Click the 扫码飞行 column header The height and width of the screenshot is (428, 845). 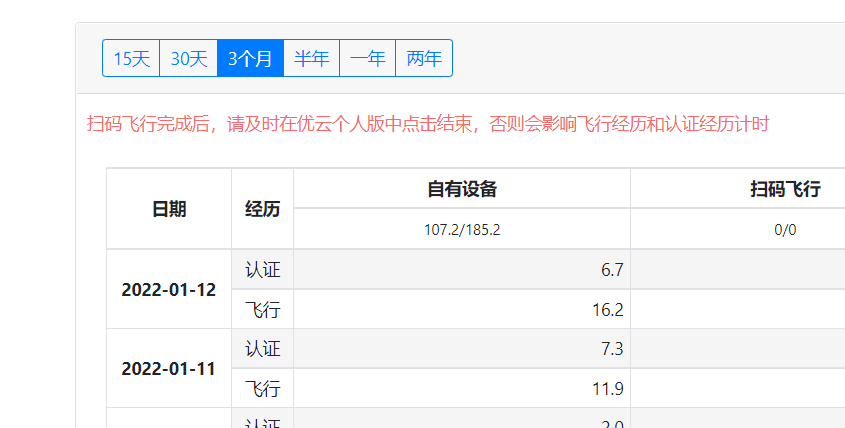785,189
